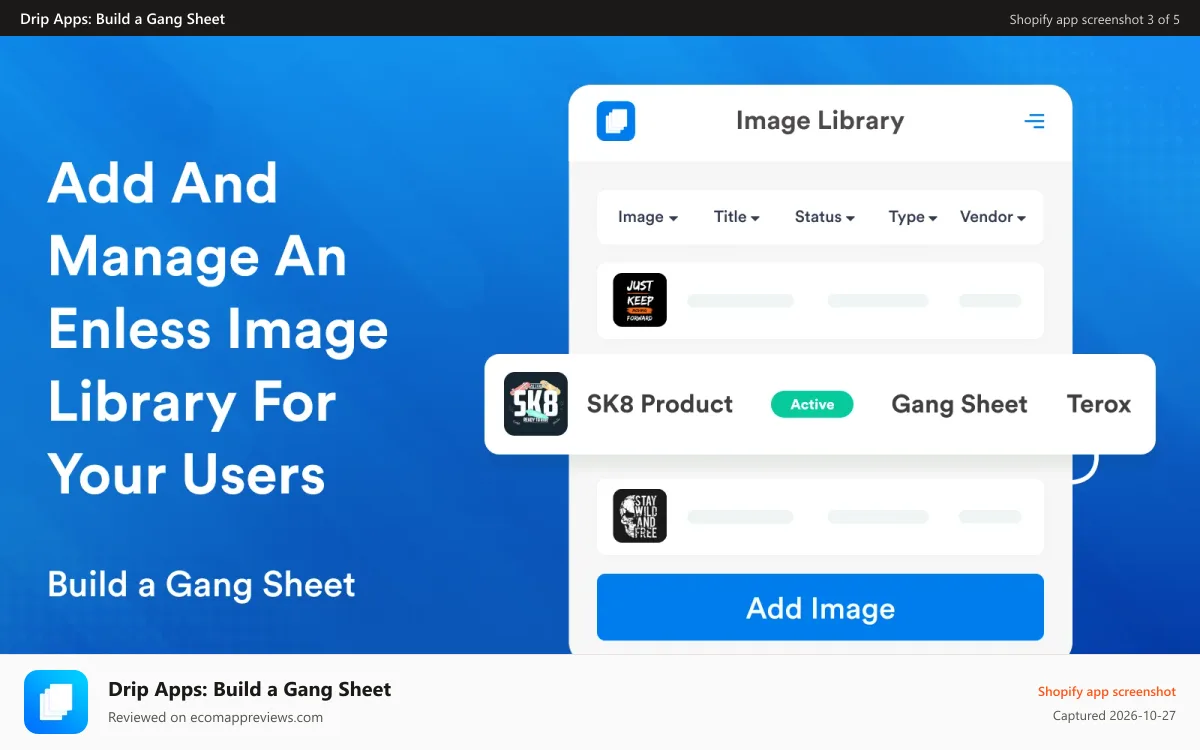This screenshot has height=750, width=1200.
Task: Click the blue app logo in Image Library header
Action: [616, 121]
